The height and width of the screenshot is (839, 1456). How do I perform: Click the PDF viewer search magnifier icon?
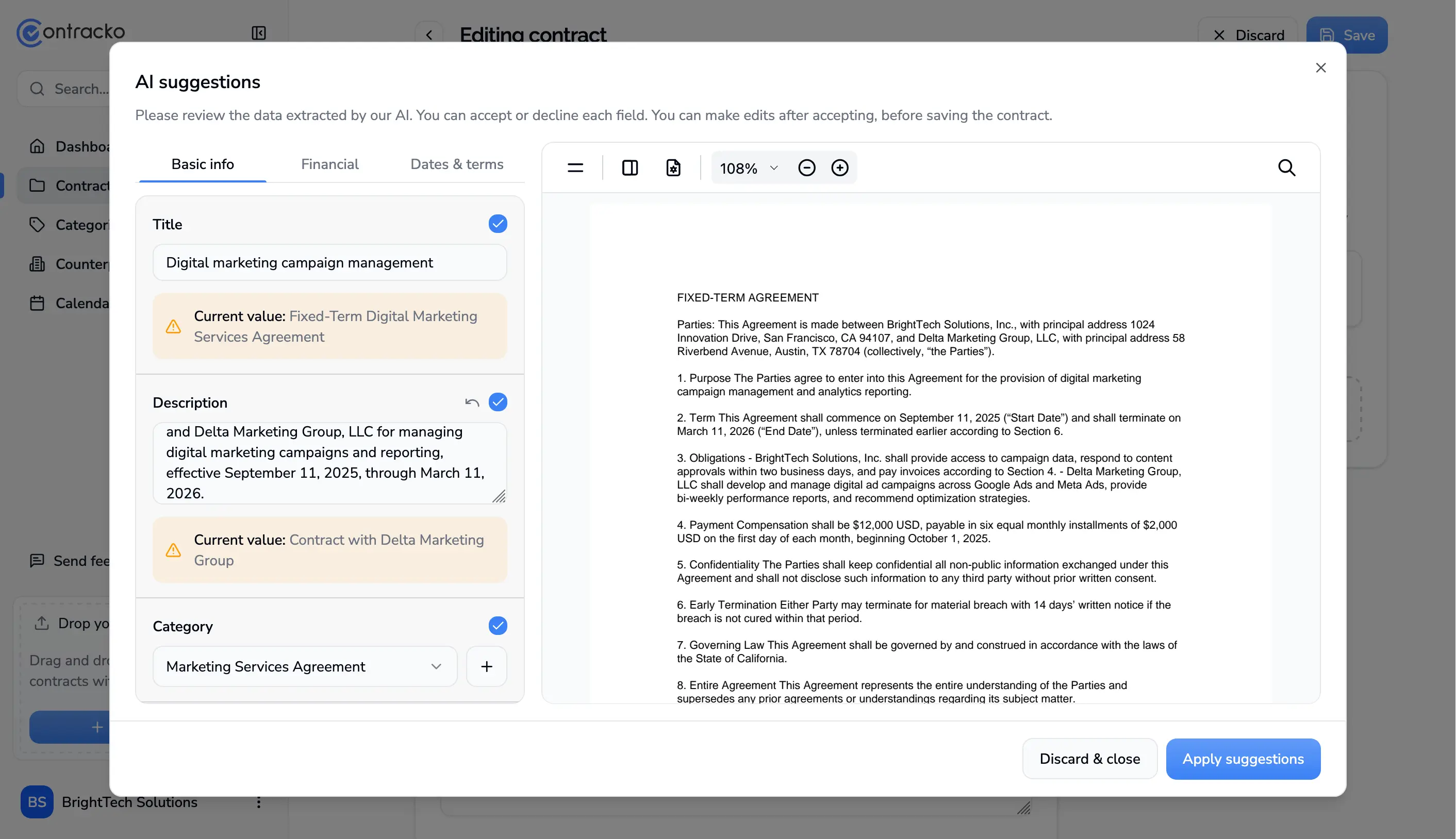click(1286, 167)
